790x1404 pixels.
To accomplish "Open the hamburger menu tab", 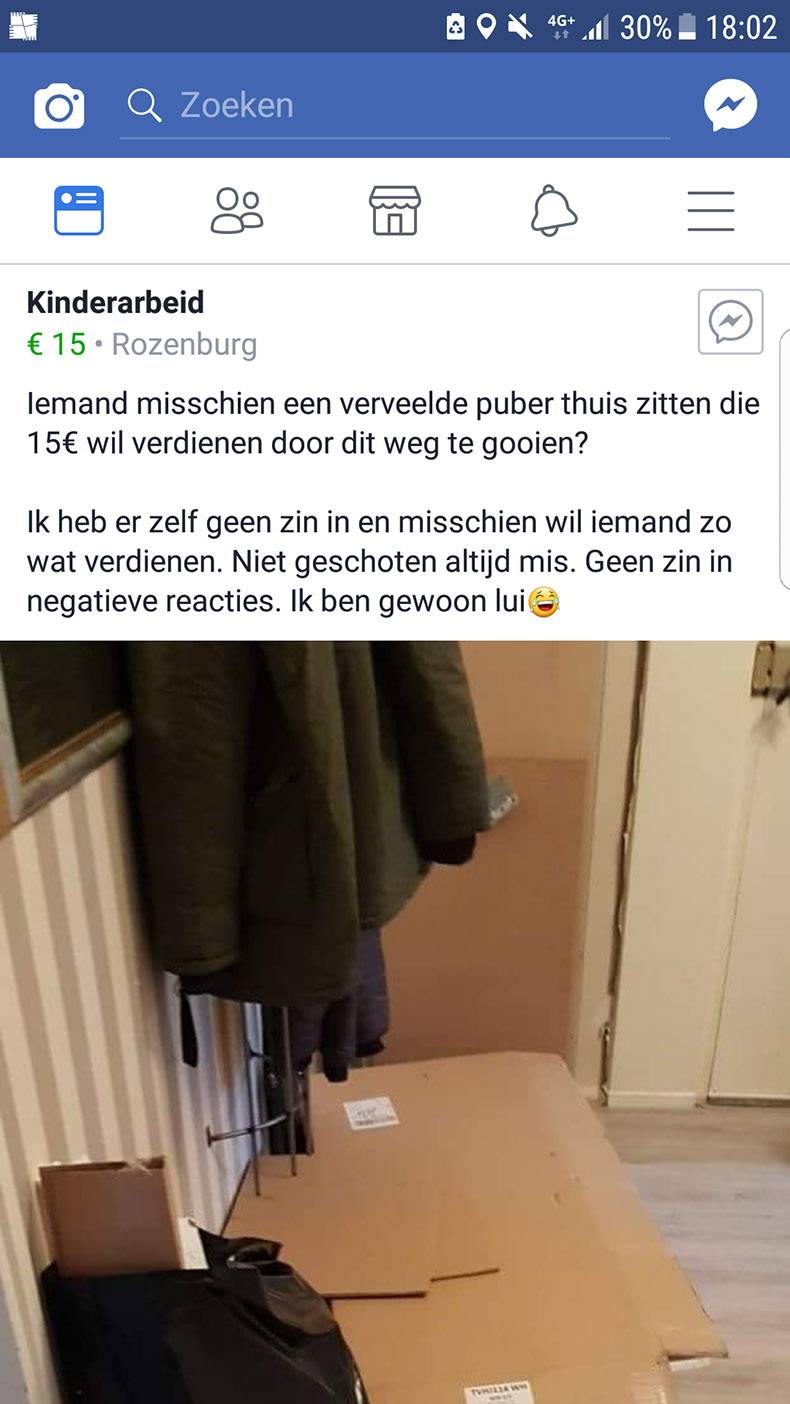I will coord(711,211).
